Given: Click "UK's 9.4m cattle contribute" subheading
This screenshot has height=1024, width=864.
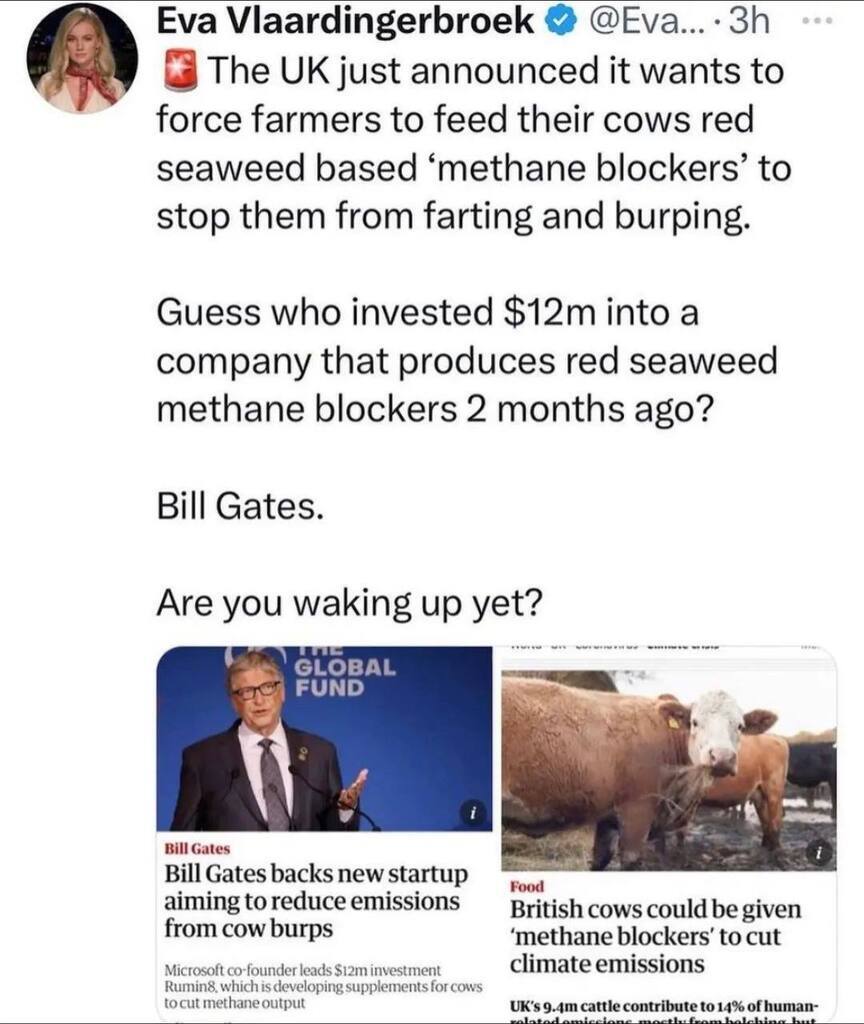Looking at the screenshot, I should pos(664,1008).
